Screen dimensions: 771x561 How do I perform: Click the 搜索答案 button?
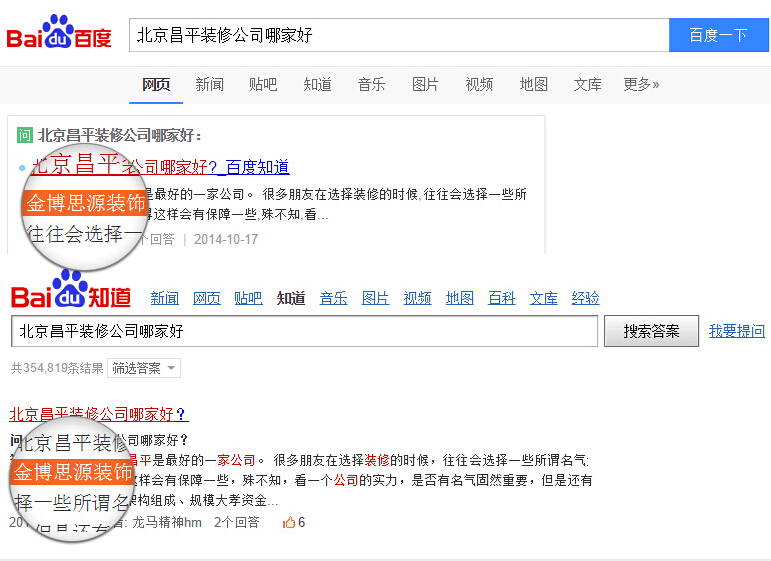point(652,331)
